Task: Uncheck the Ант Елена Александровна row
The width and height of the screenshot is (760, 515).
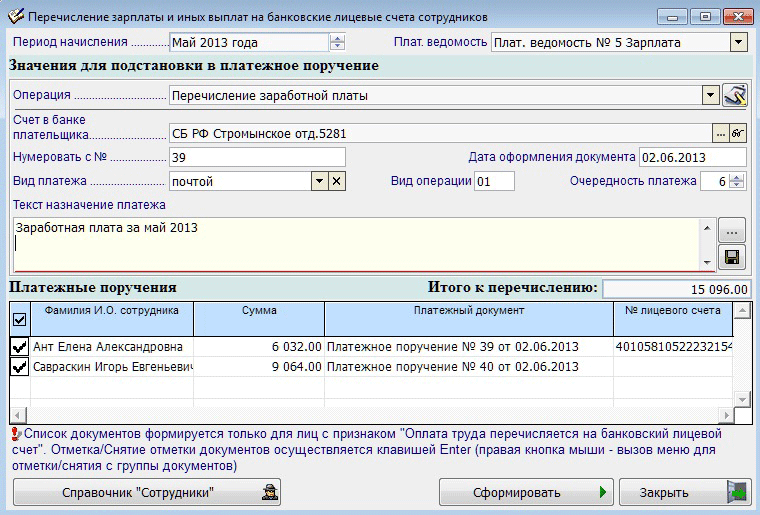Action: [19, 347]
